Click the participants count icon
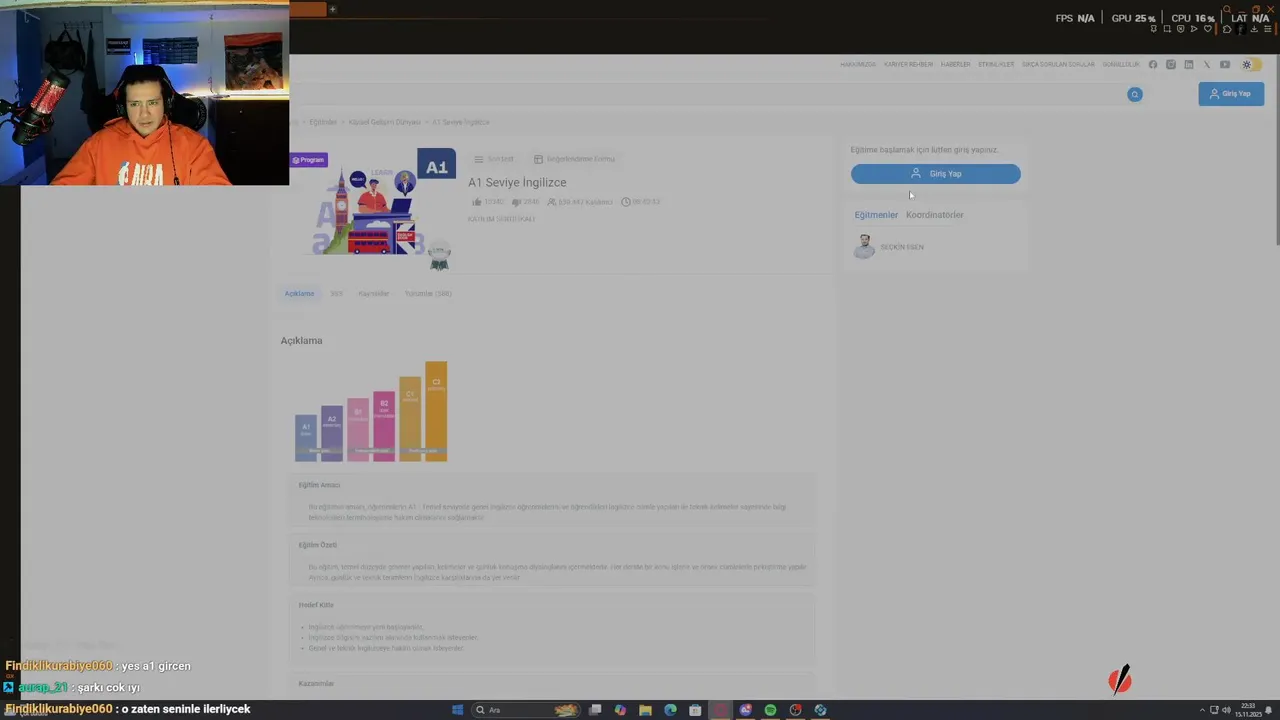This screenshot has width=1280, height=720. click(x=552, y=202)
